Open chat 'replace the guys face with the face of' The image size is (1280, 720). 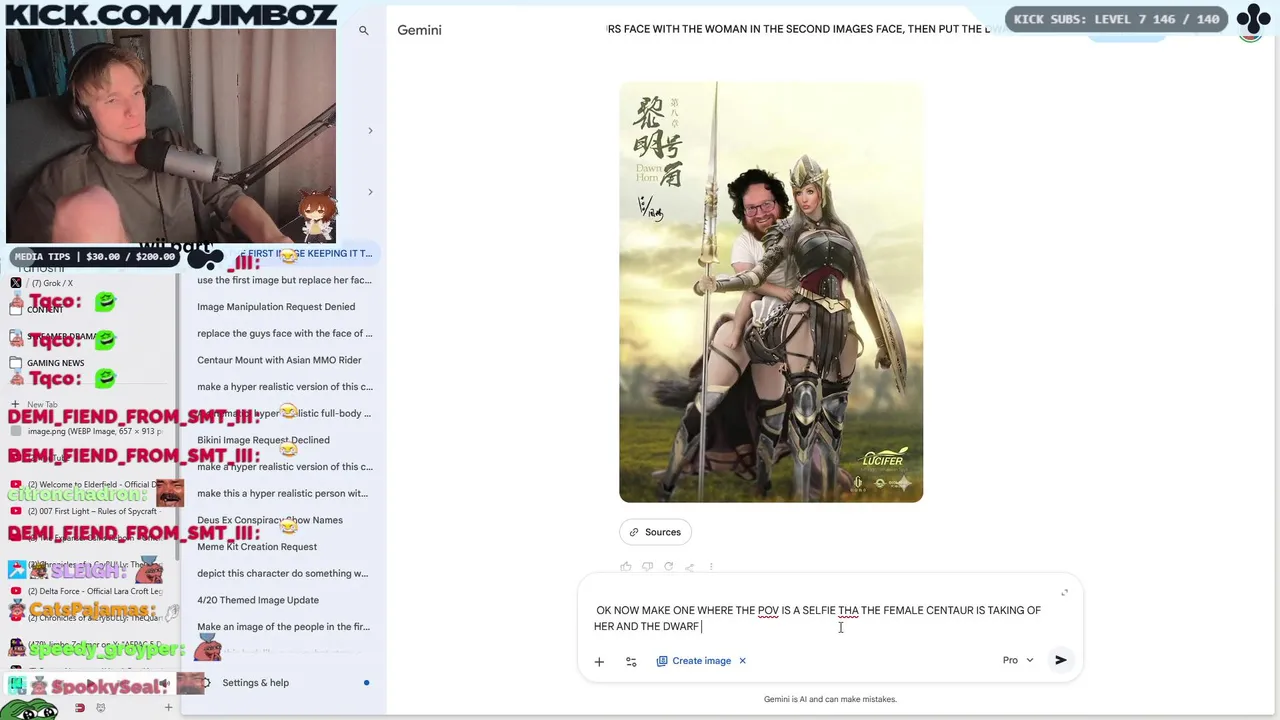point(284,333)
